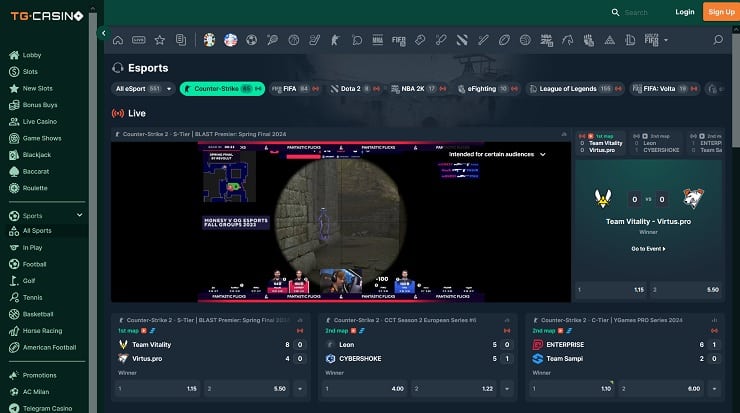Select the FIFA esport icon in toolbar
Viewport: 740px width, 413px height.
pyautogui.click(x=399, y=41)
